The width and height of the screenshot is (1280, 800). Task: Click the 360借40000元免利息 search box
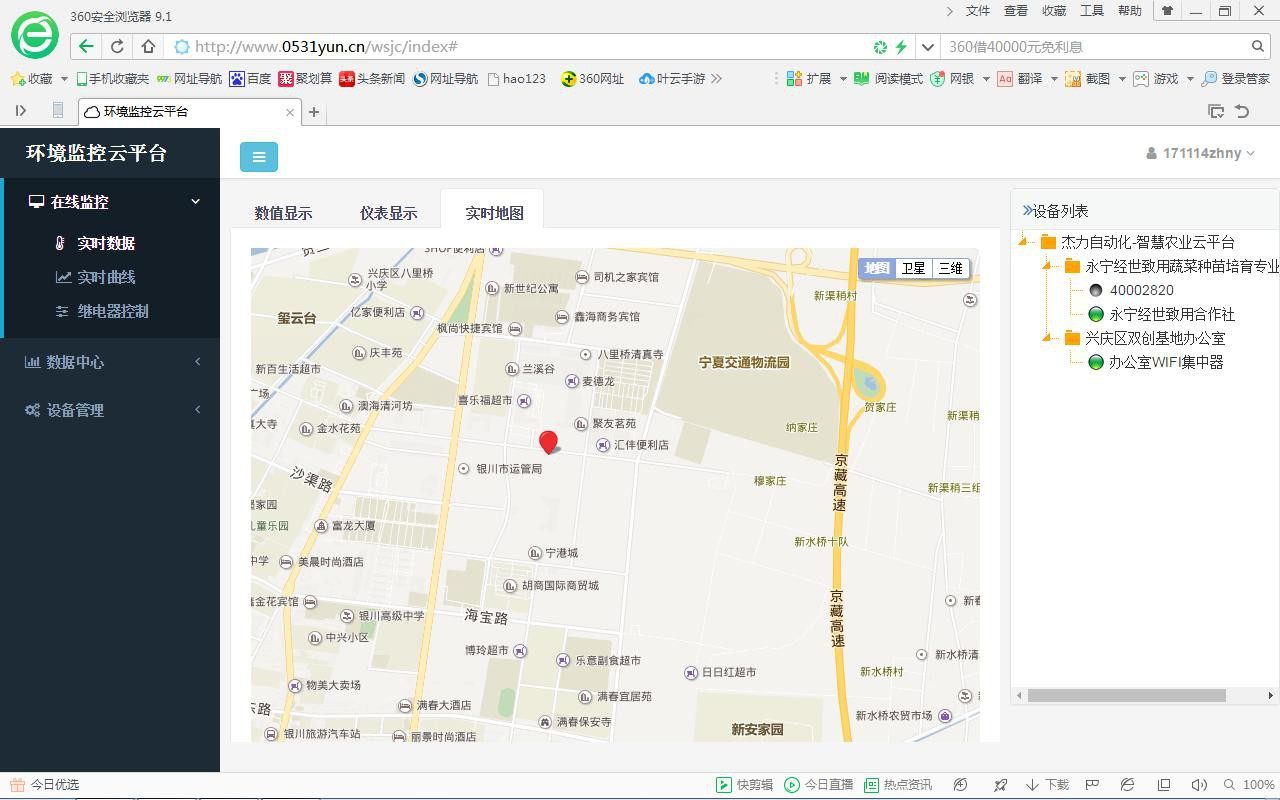coord(1095,46)
